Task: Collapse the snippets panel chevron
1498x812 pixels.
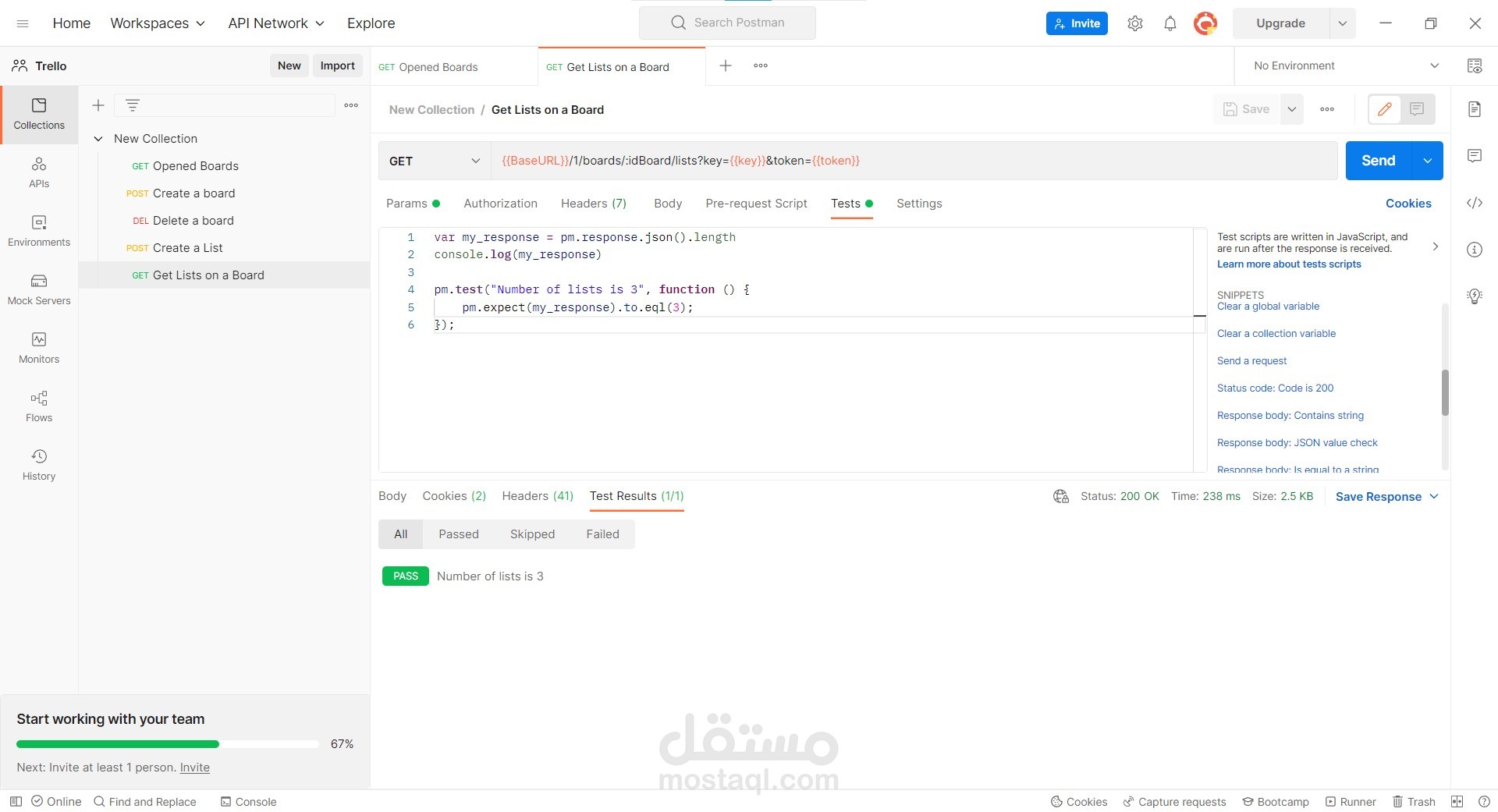Action: (1435, 246)
